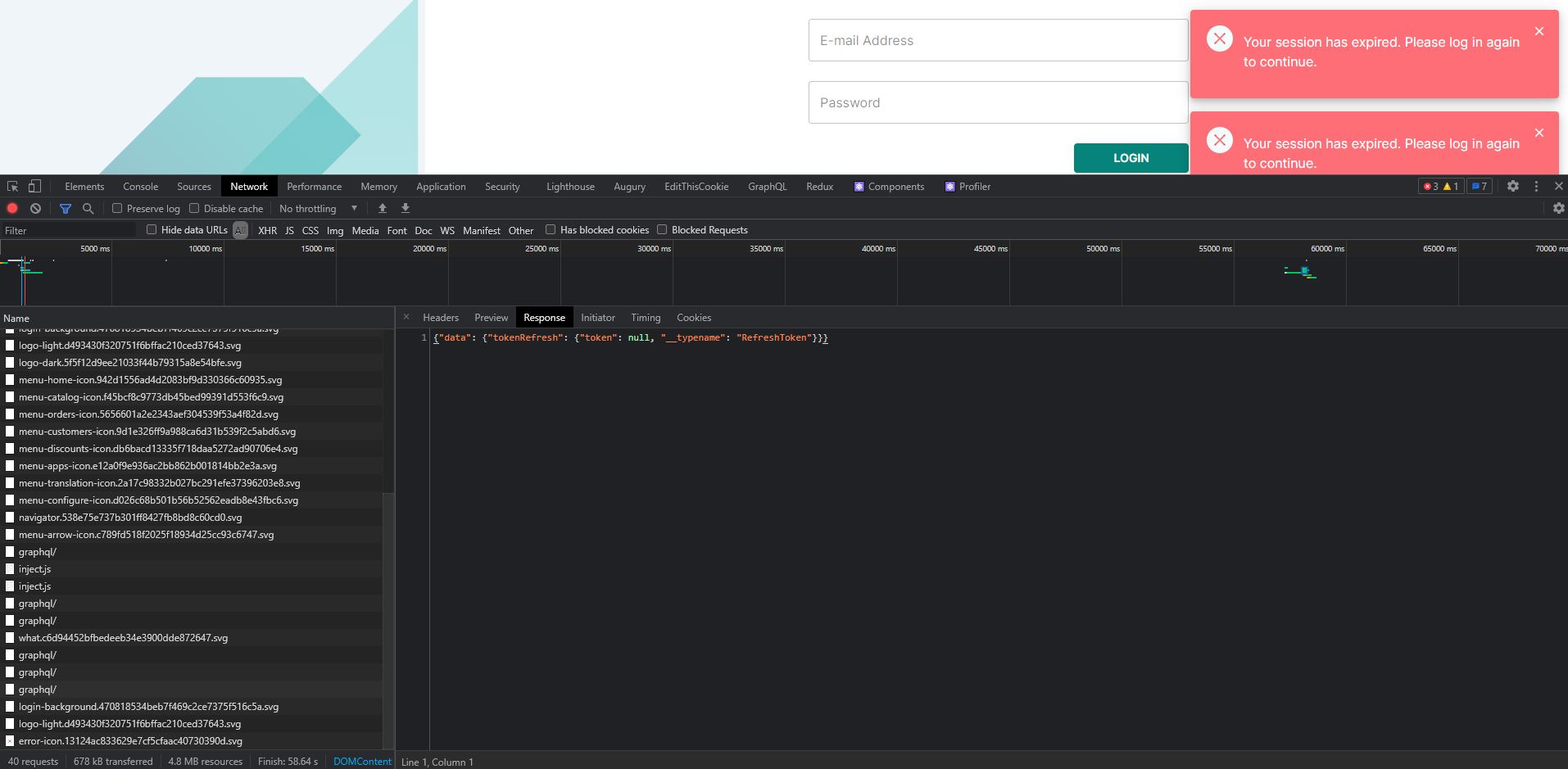
Task: Enable Preserve log checkbox
Action: click(x=117, y=208)
